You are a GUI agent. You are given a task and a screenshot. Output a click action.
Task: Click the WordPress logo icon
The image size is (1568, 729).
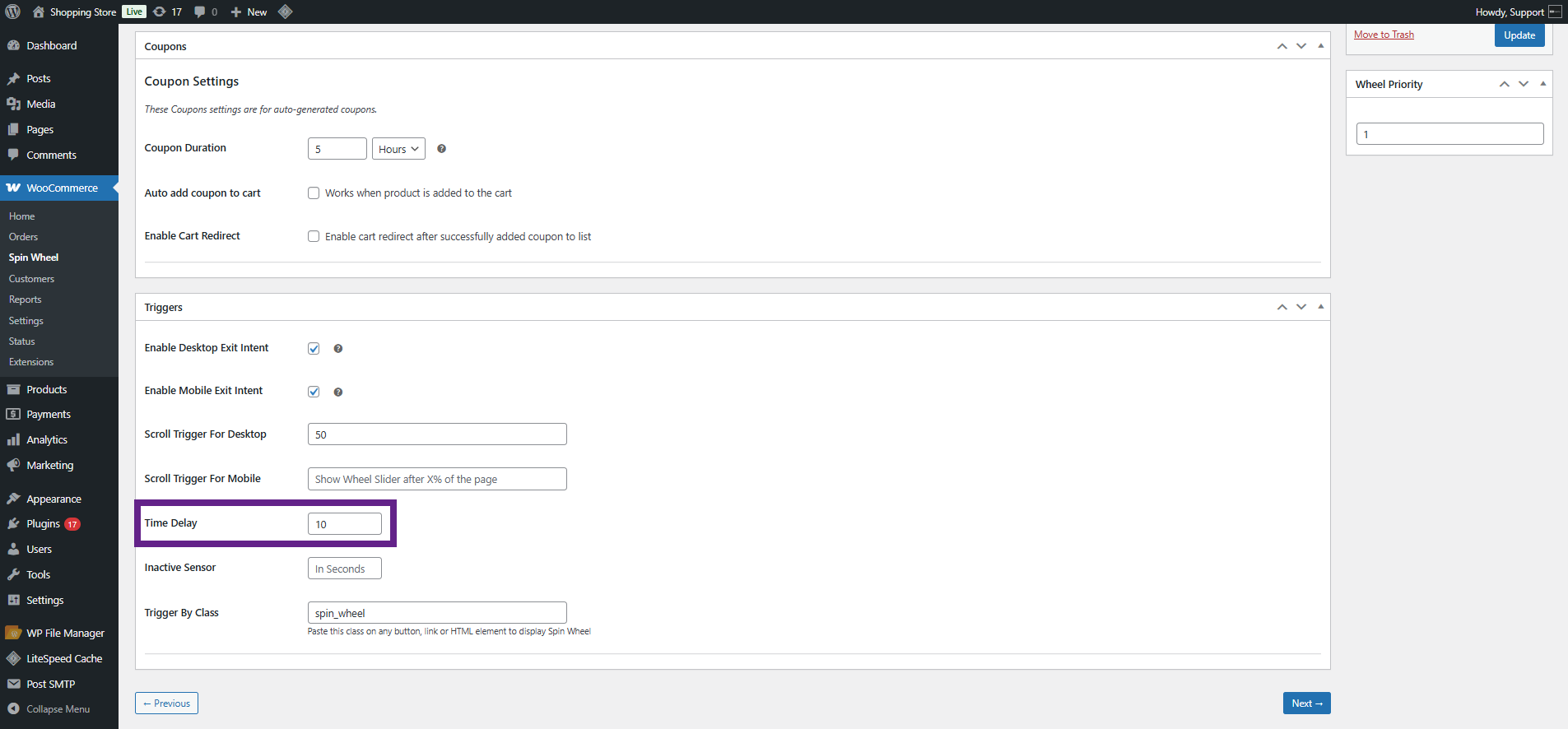(x=12, y=12)
